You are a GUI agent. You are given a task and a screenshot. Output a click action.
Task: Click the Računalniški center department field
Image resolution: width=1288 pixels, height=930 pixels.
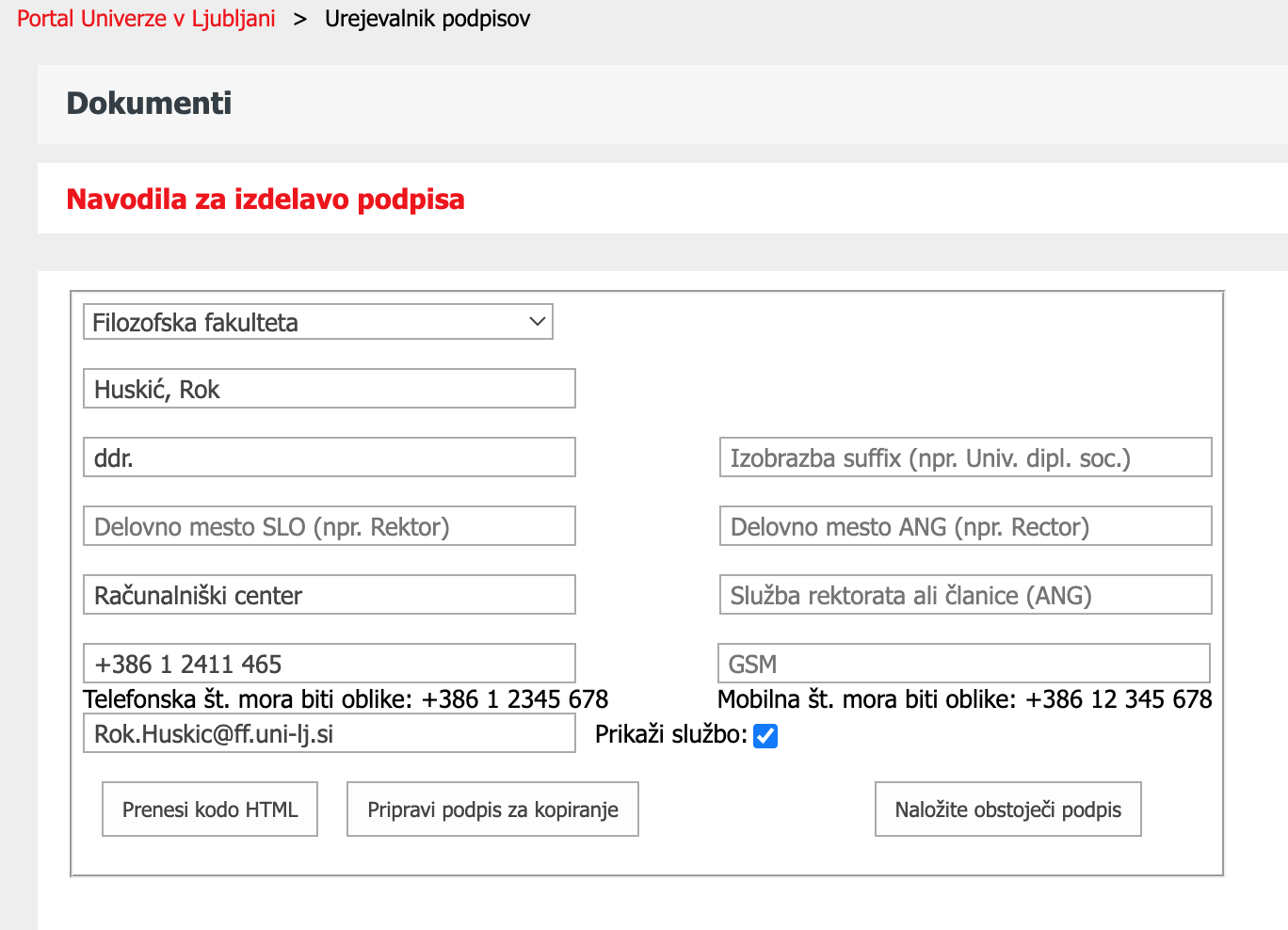[330, 595]
